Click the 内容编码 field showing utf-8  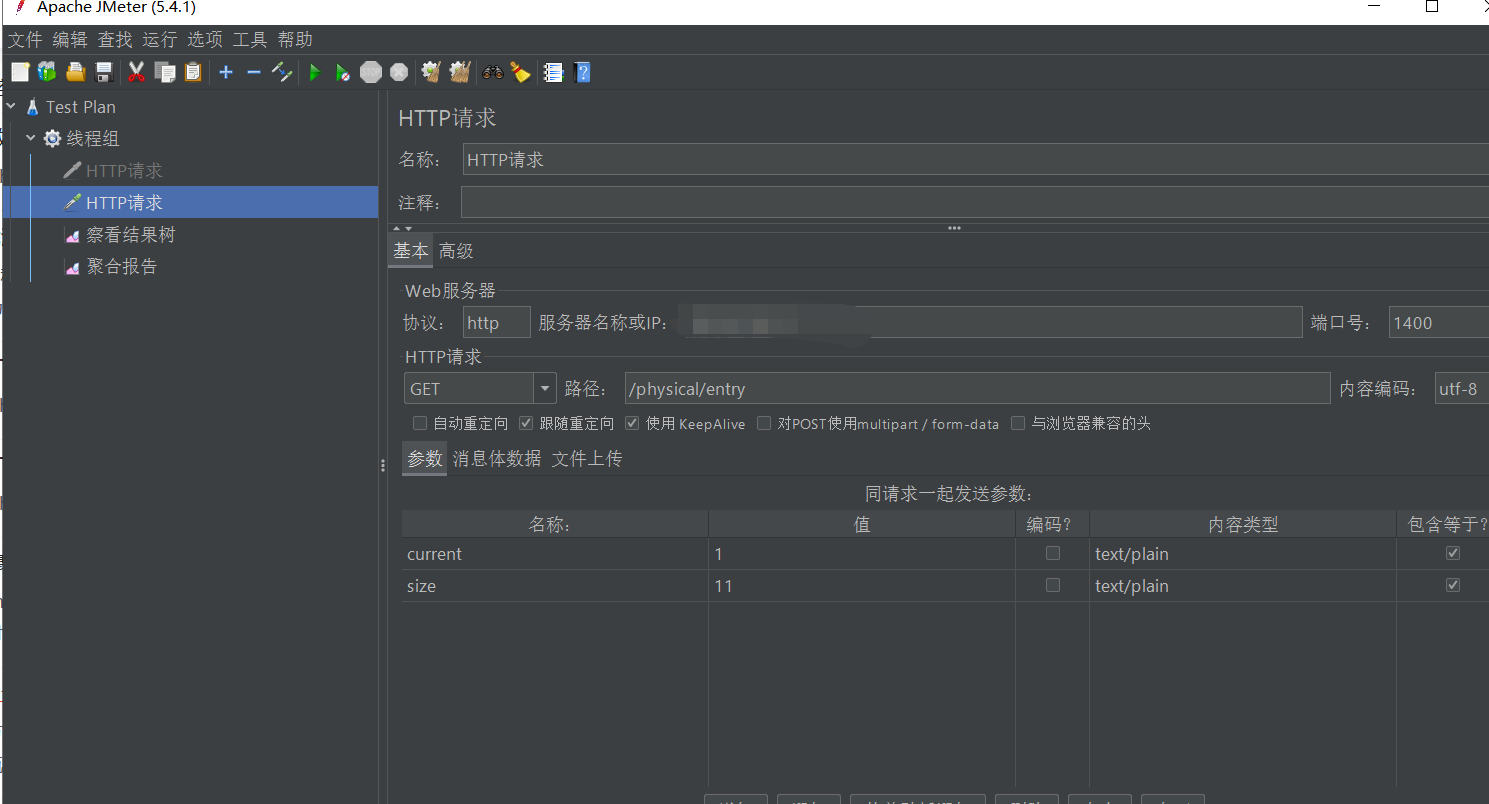[x=1462, y=389]
